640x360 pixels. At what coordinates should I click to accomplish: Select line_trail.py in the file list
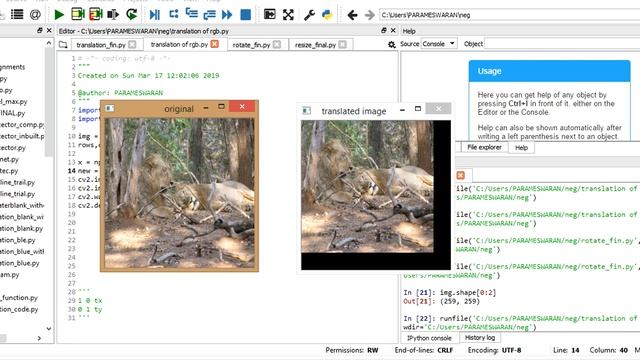[x=18, y=182]
